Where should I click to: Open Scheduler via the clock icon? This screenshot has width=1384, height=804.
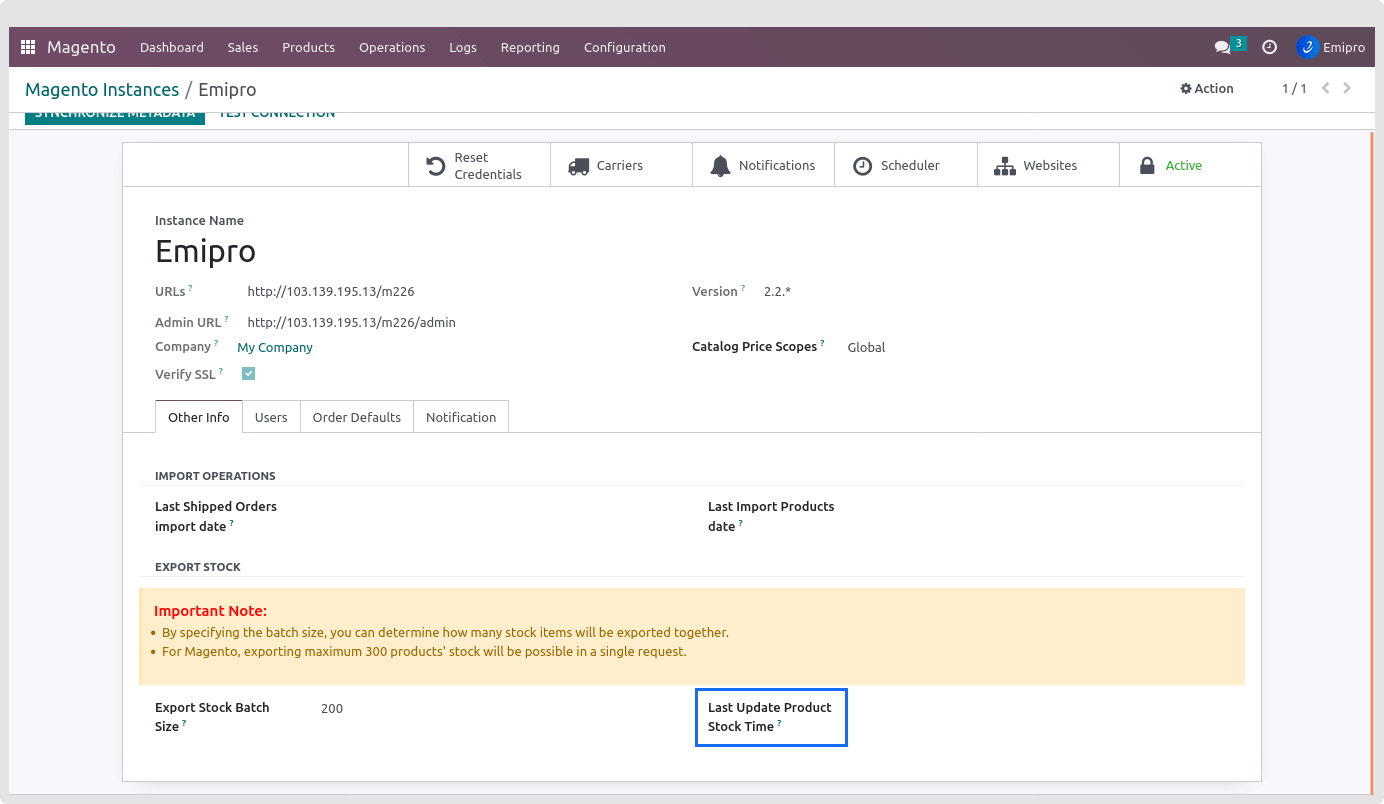(862, 166)
